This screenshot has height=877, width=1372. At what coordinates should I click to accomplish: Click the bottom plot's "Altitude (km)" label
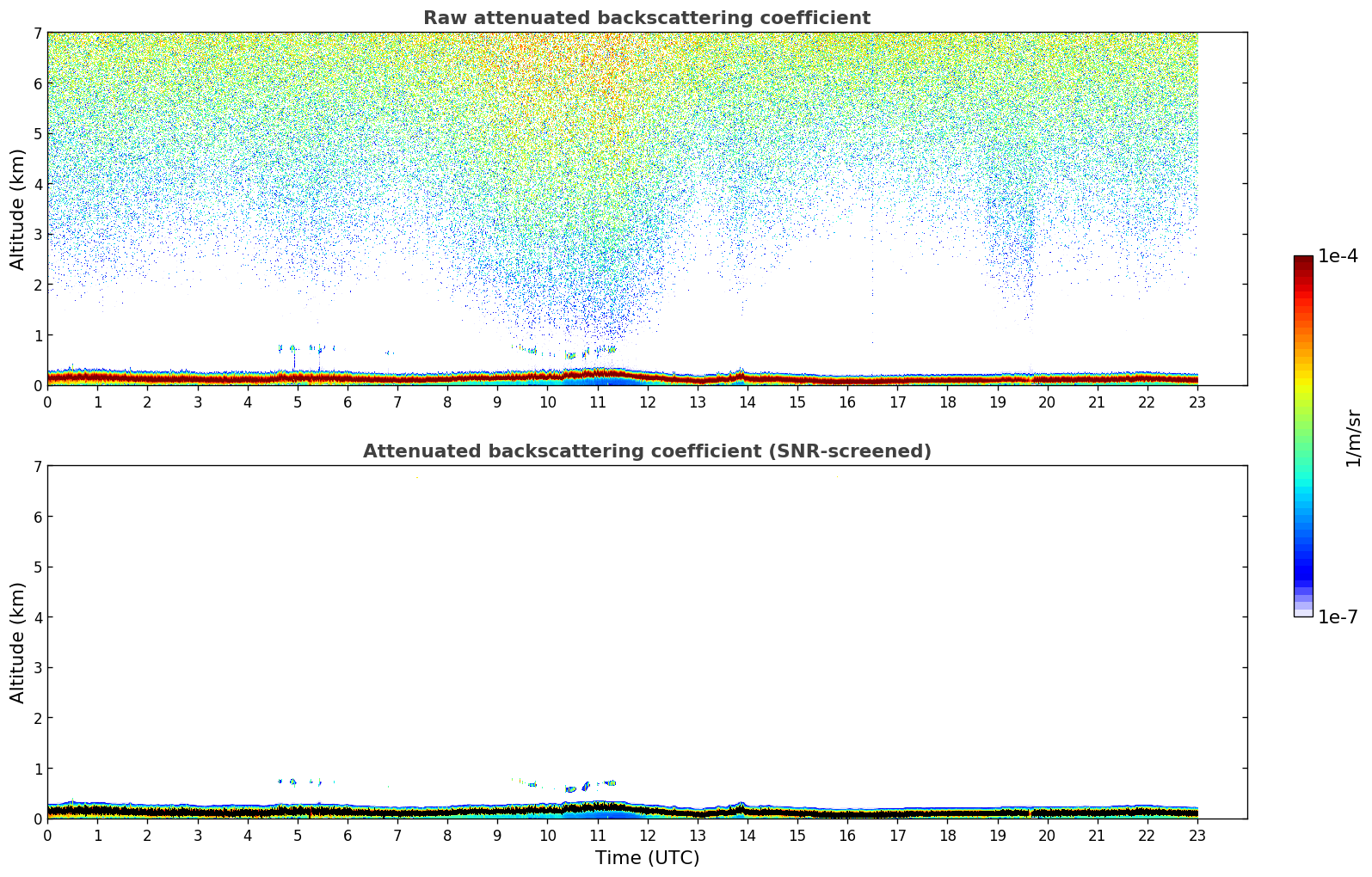point(18,642)
